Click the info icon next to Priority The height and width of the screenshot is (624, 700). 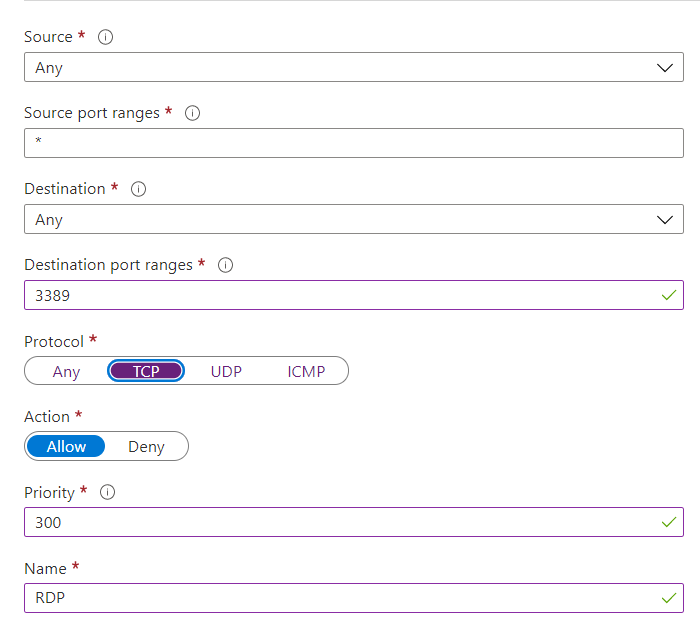108,492
